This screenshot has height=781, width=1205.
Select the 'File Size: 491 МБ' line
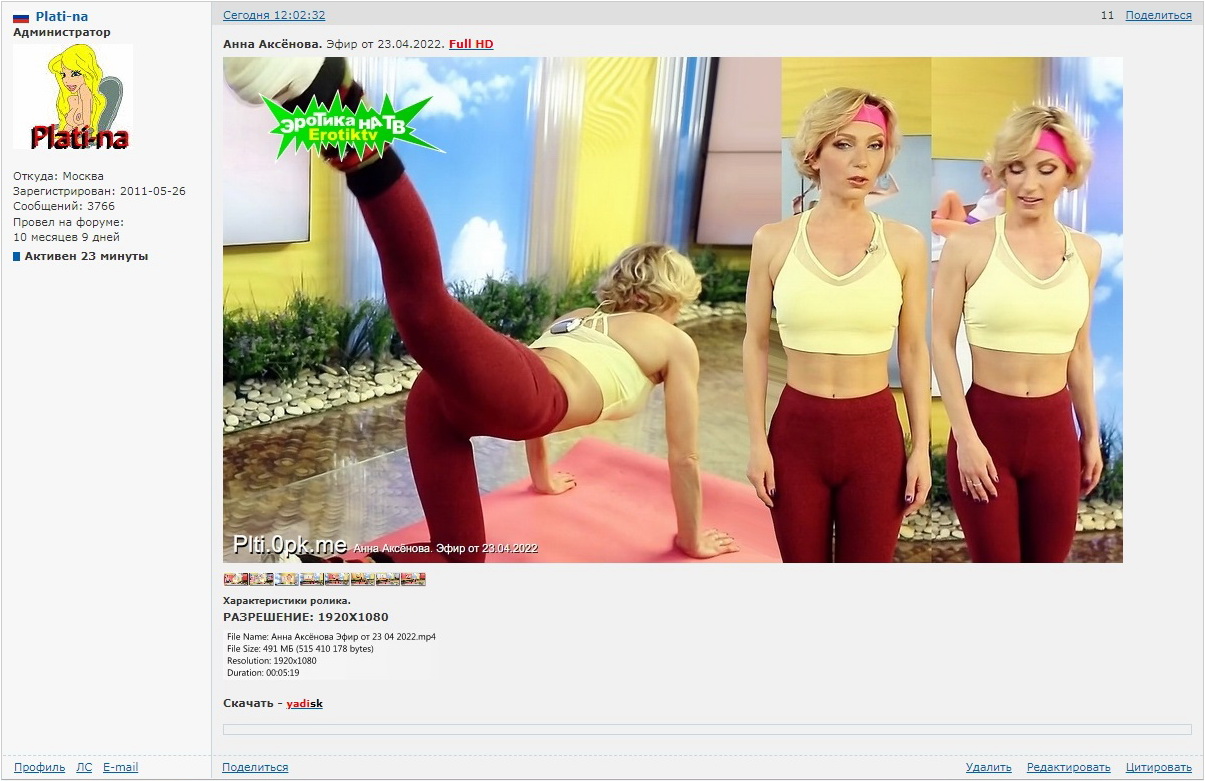tap(300, 648)
